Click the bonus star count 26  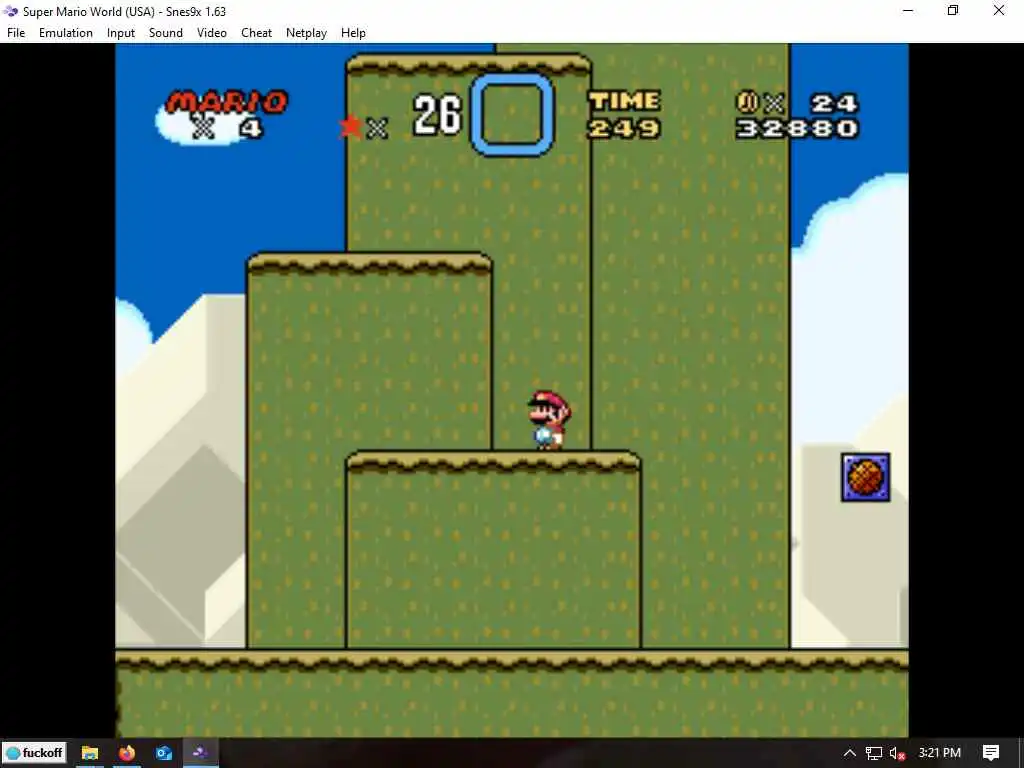(438, 115)
